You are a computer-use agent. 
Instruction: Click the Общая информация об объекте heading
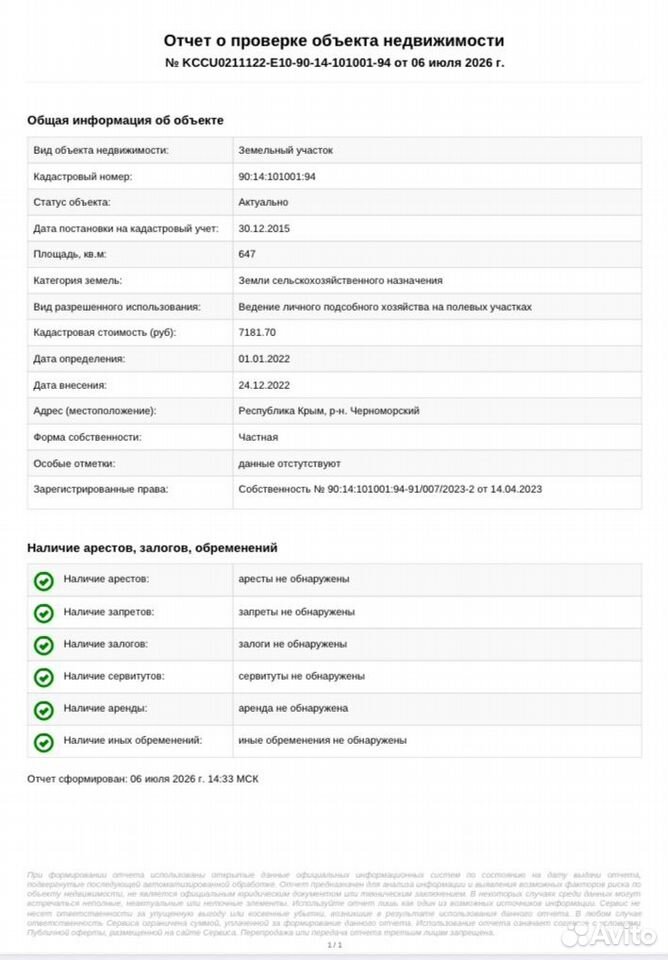[125, 120]
